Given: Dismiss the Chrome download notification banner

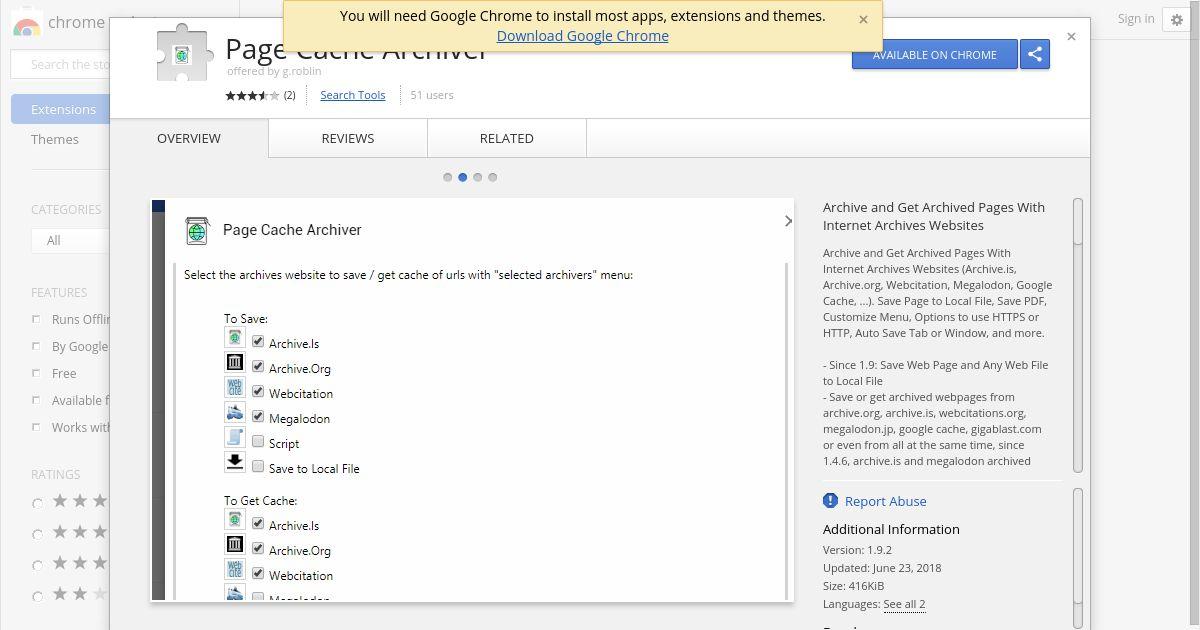Looking at the screenshot, I should coord(863,19).
